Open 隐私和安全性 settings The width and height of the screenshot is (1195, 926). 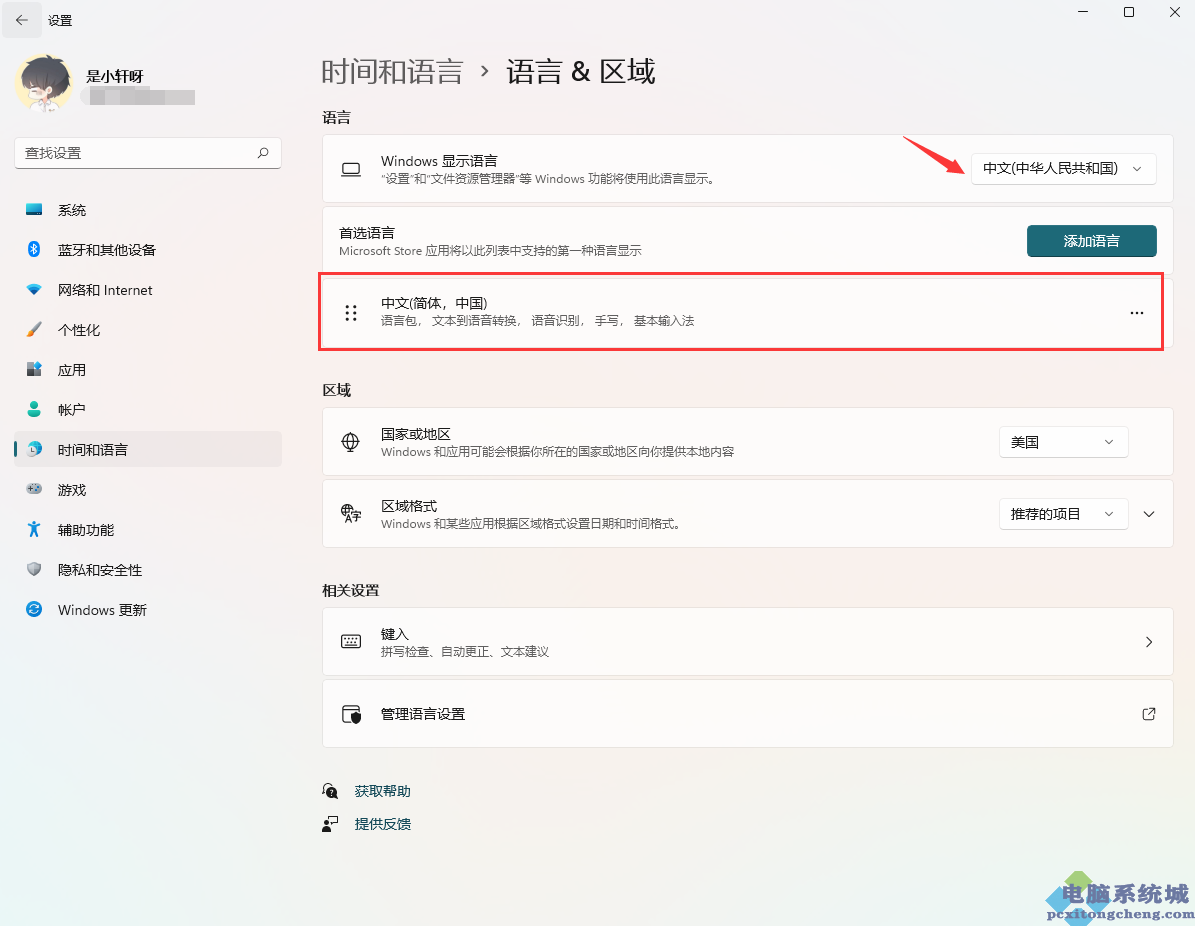pyautogui.click(x=148, y=570)
